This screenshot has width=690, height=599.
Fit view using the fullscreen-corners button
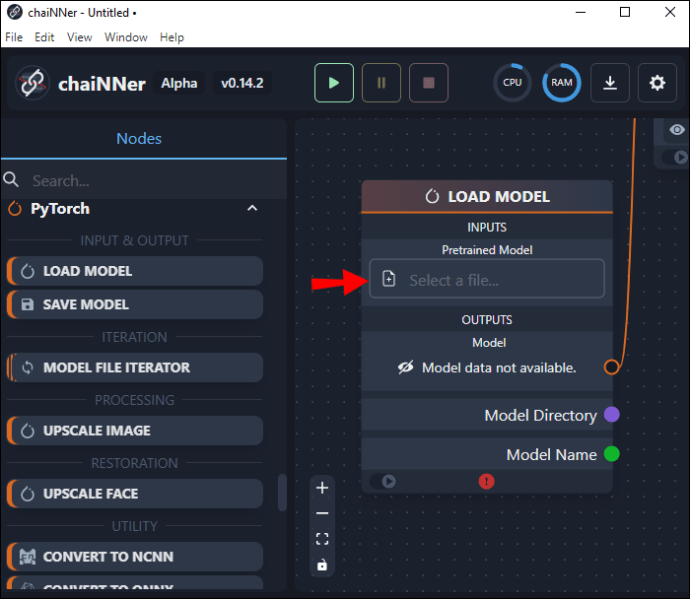(322, 539)
